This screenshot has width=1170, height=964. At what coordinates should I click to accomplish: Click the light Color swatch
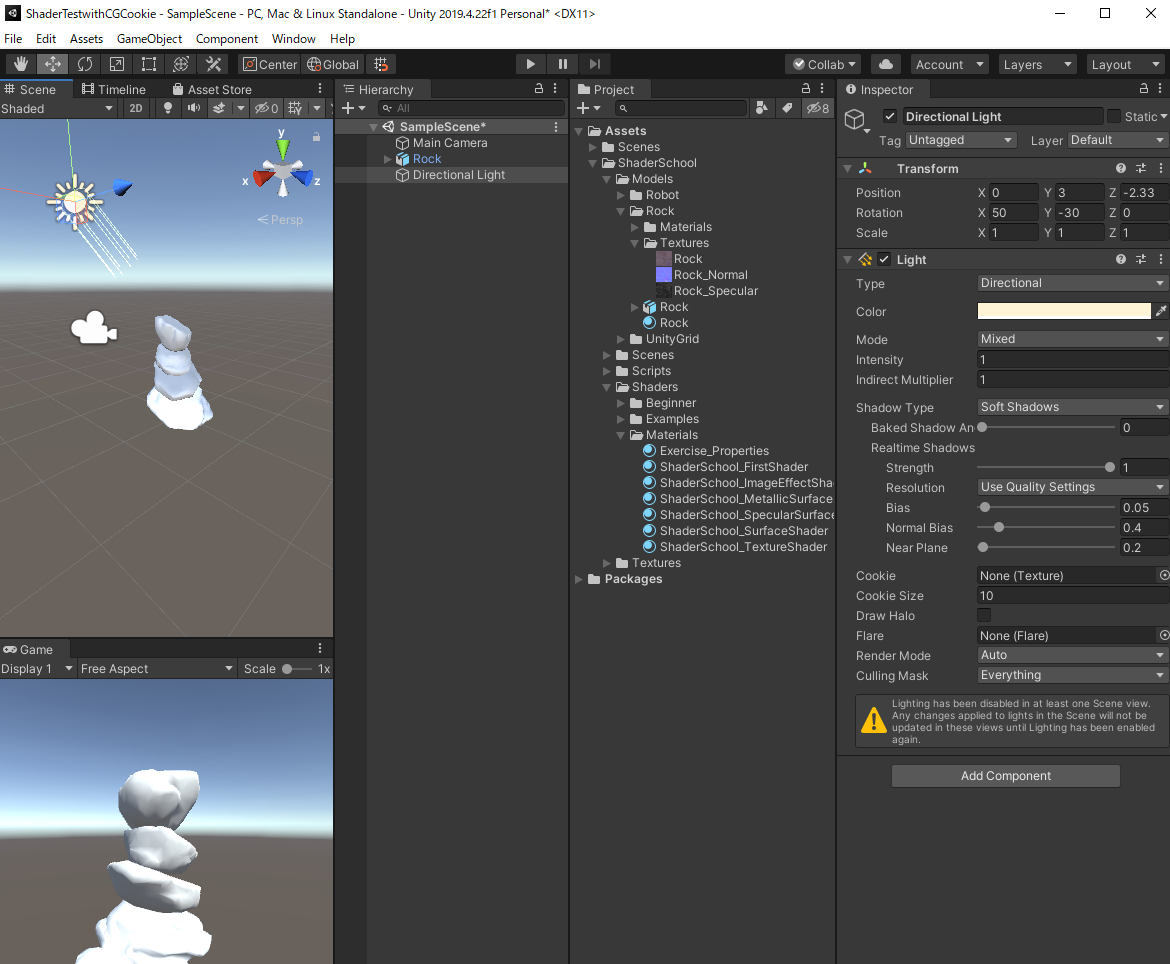point(1064,311)
